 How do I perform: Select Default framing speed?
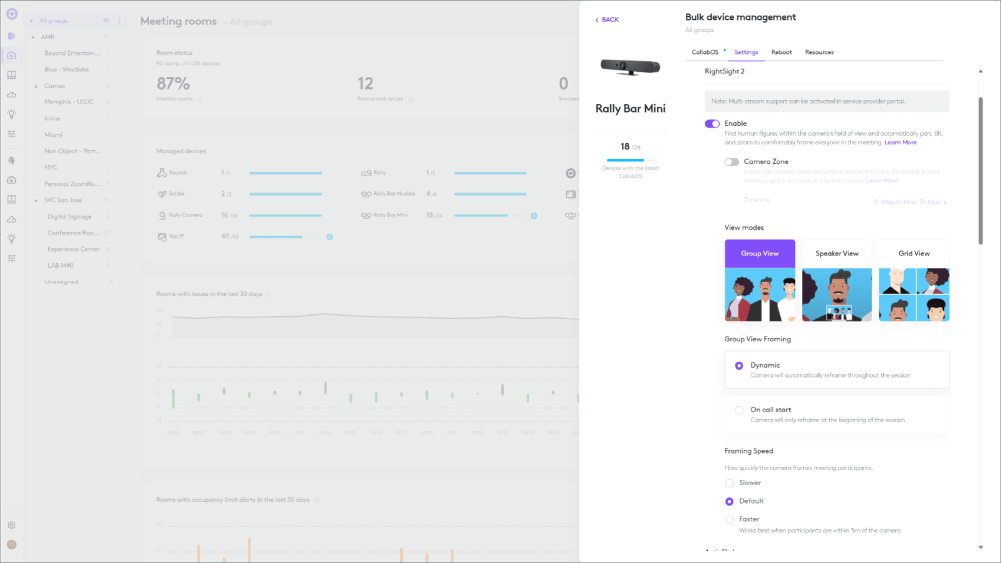click(x=729, y=502)
